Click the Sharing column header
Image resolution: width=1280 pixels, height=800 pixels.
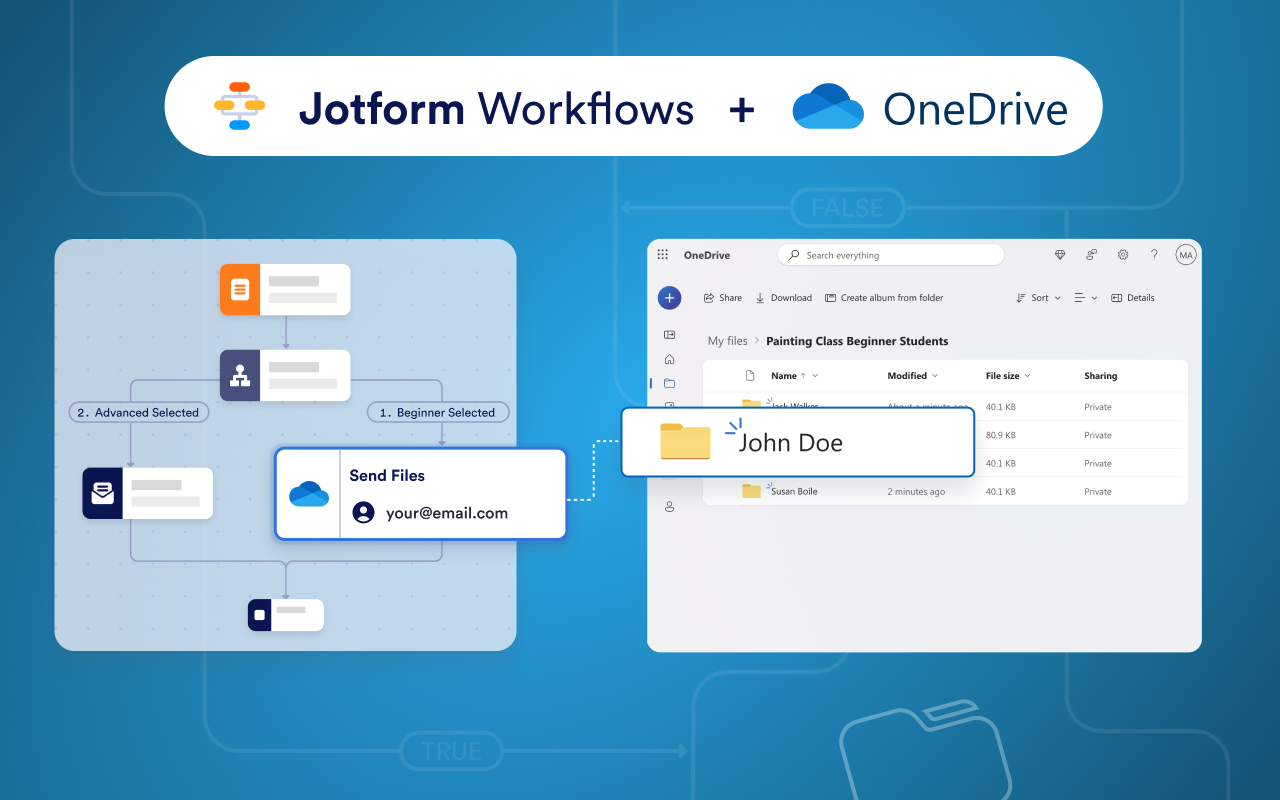click(1101, 376)
